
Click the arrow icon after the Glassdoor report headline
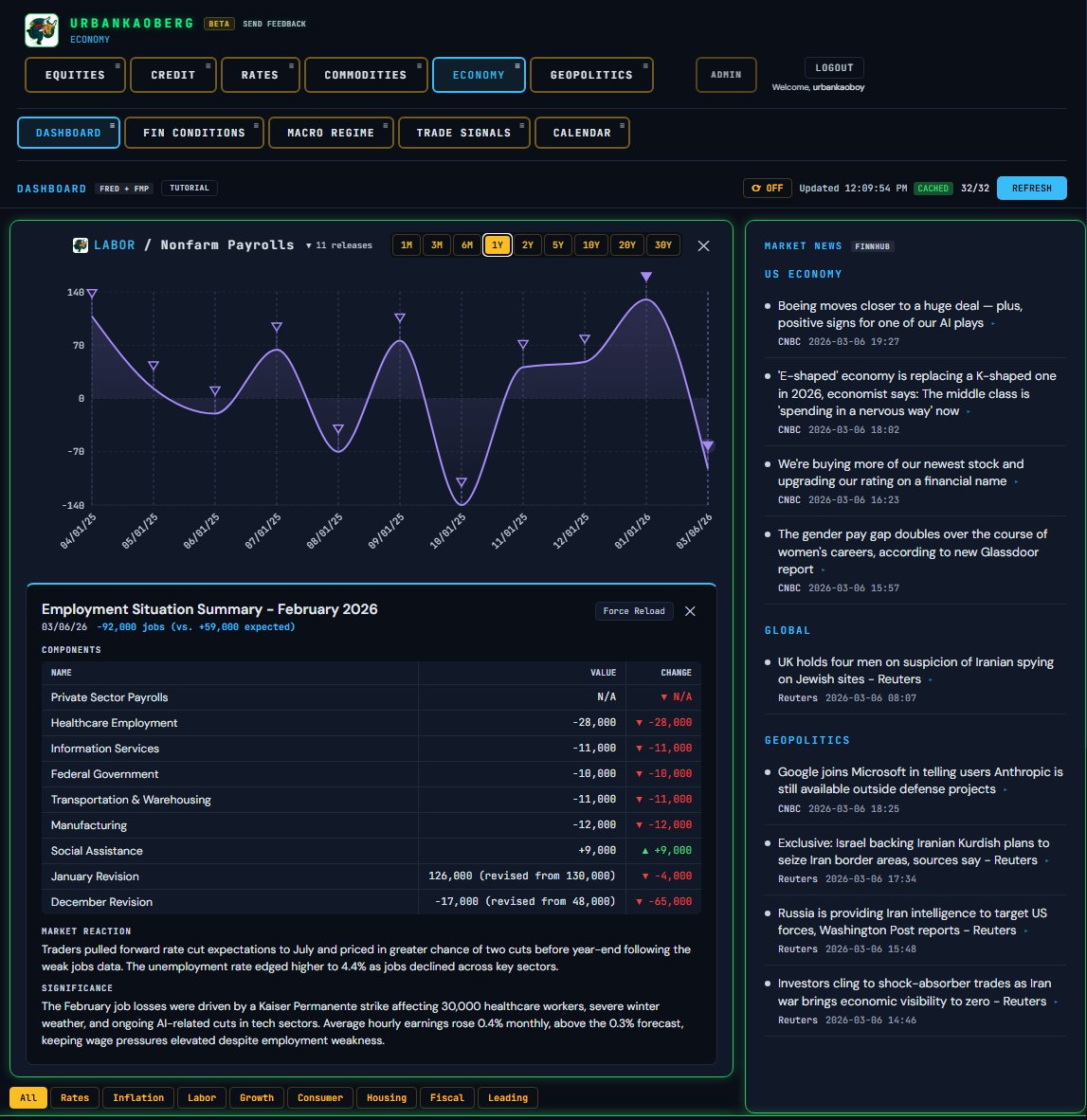(823, 570)
